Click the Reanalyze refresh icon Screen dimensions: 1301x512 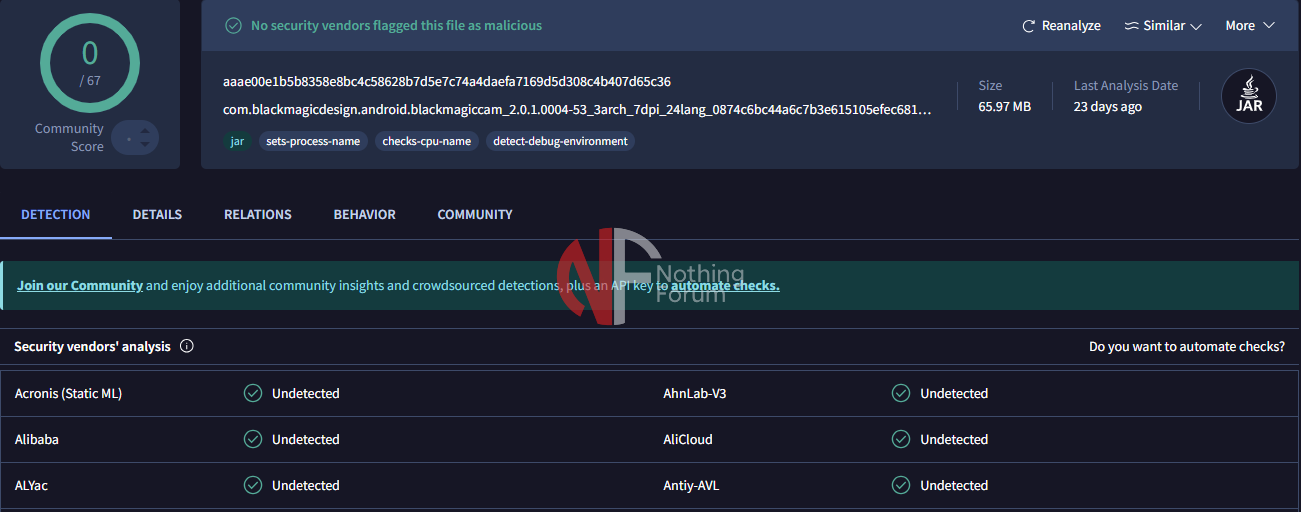click(1028, 26)
